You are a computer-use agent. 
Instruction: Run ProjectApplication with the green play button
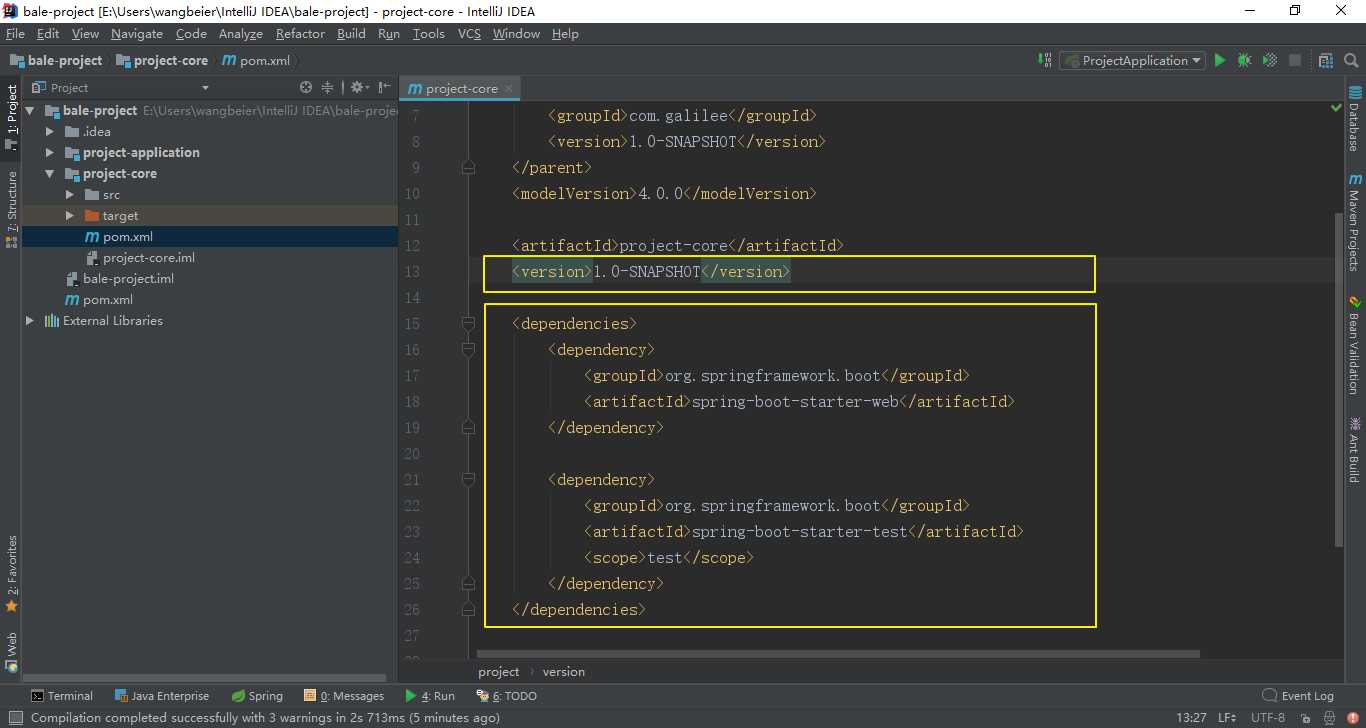[1220, 60]
